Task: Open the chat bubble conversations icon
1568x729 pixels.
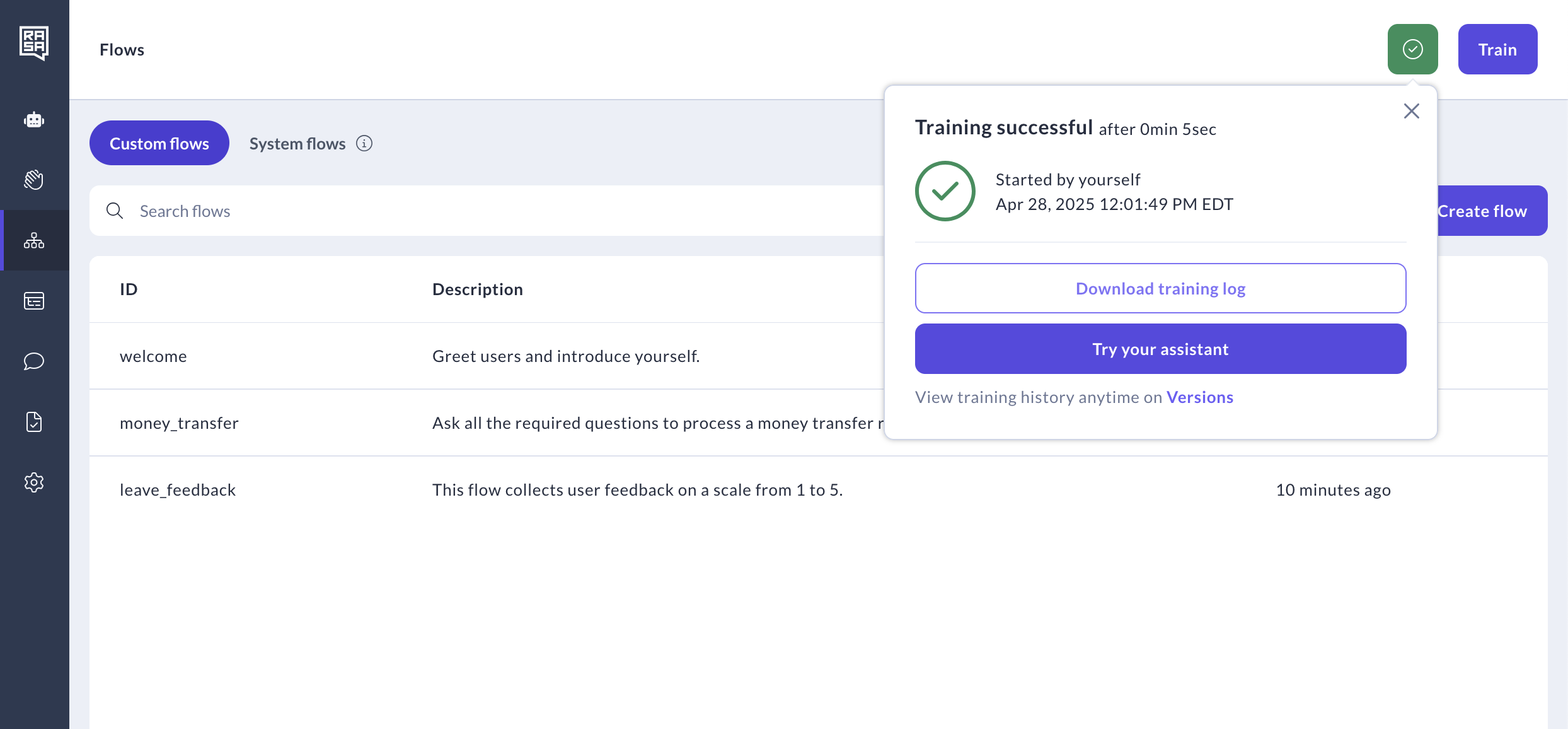Action: click(34, 361)
